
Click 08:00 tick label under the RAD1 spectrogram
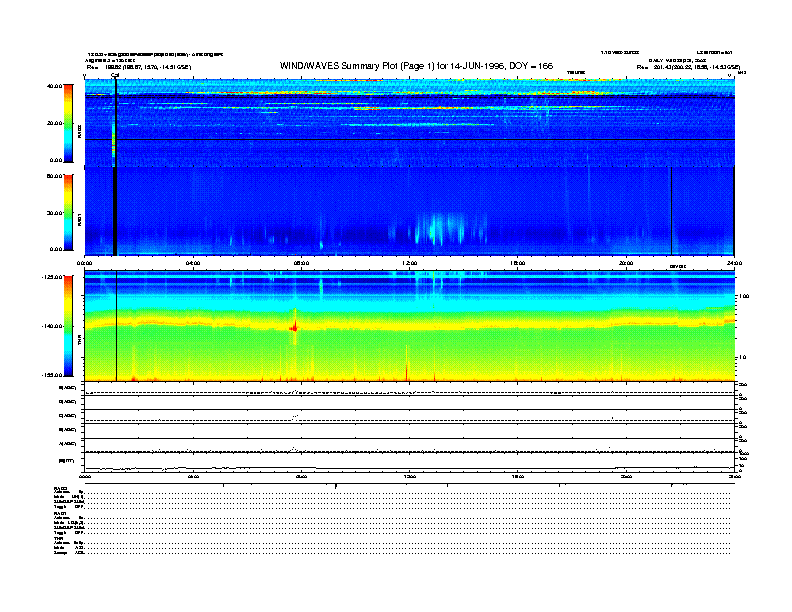[302, 263]
